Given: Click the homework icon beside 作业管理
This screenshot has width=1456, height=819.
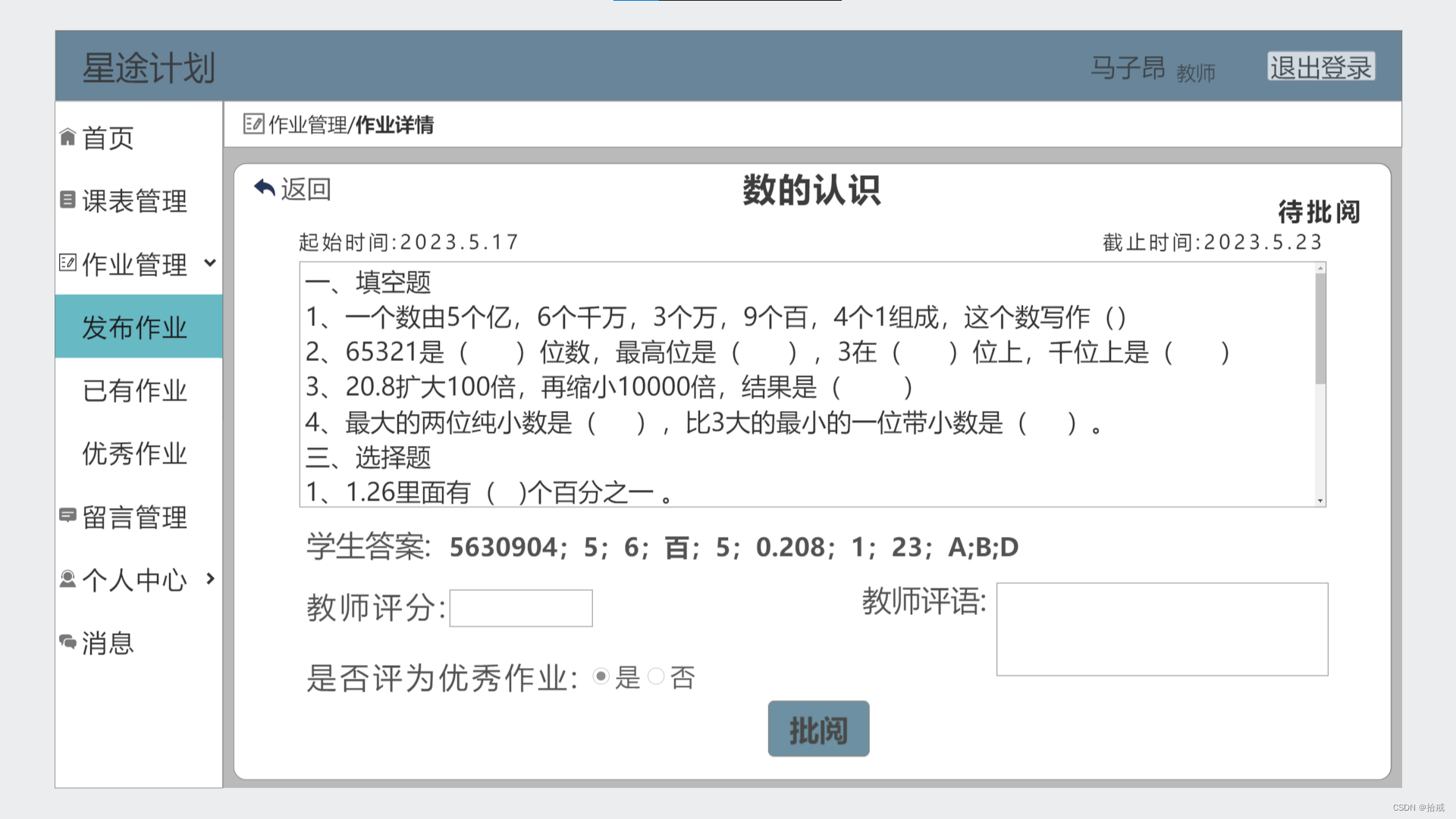Looking at the screenshot, I should 67,262.
